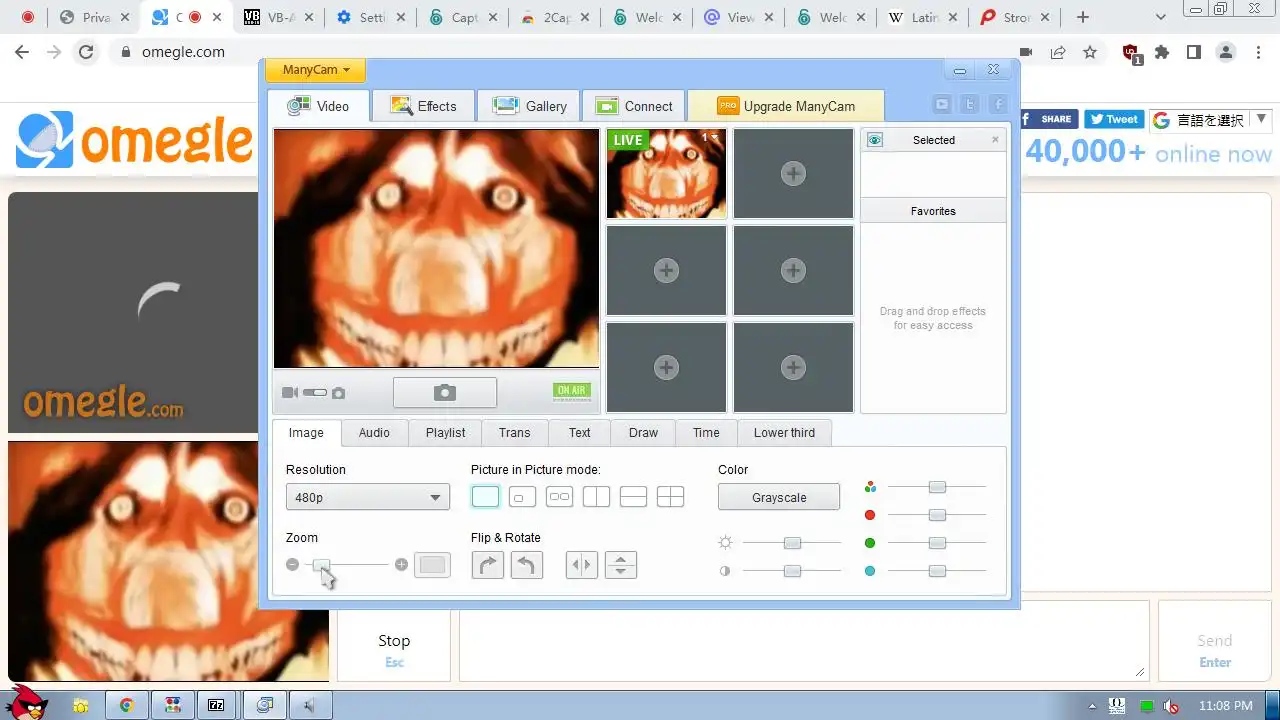Click the ManyCam YouTube icon
The height and width of the screenshot is (720, 1280).
tap(942, 104)
